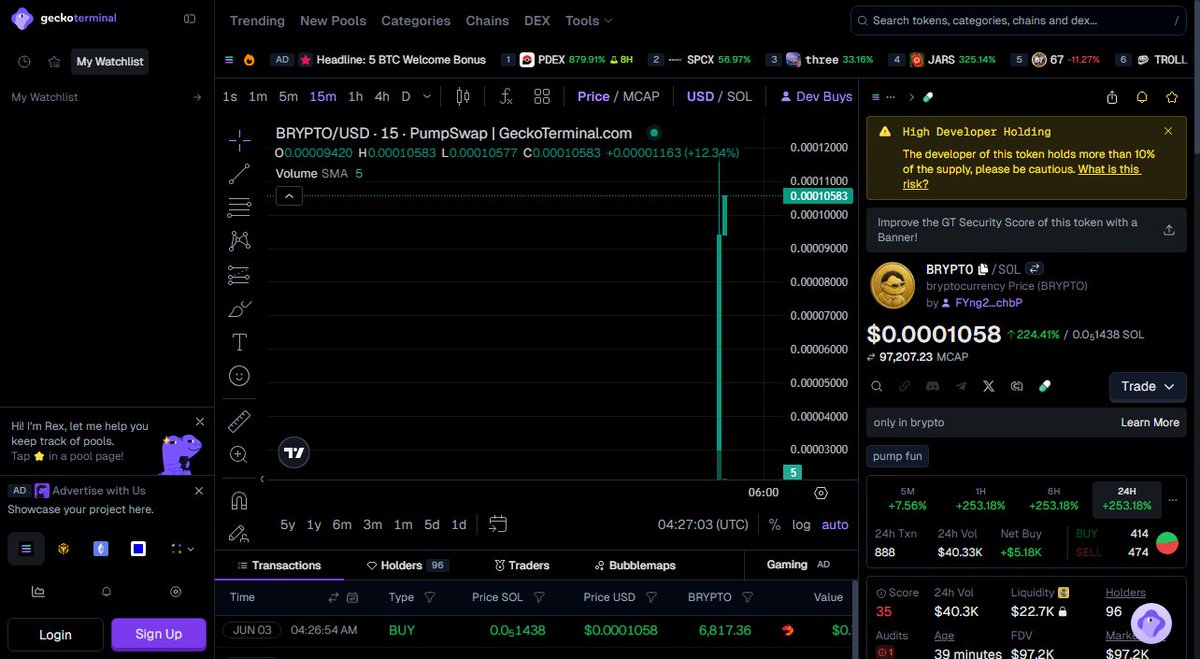Open the recent history clock icon
This screenshot has width=1200, height=659.
(24, 62)
